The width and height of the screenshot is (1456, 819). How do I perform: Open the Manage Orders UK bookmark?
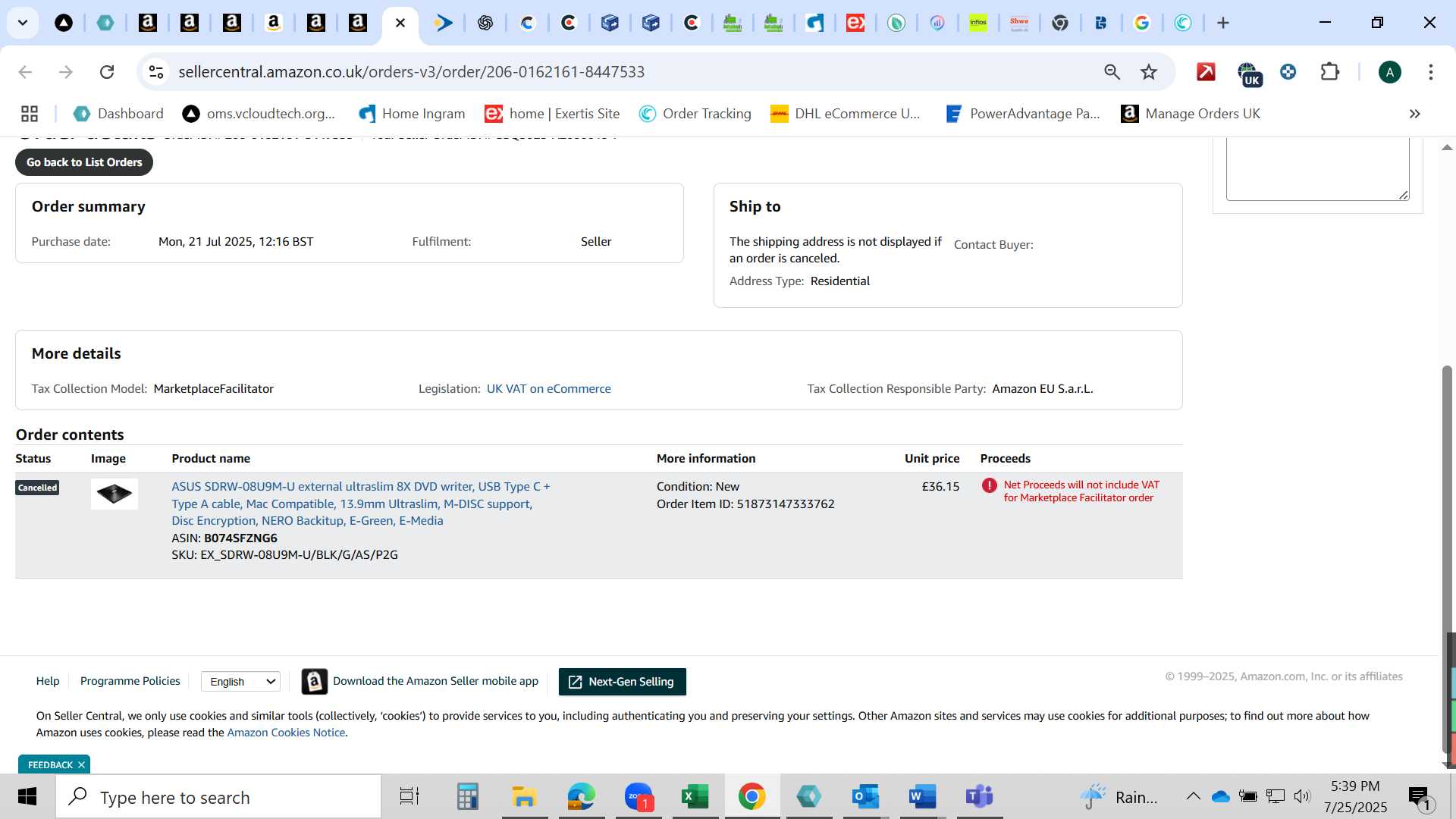(x=1191, y=114)
